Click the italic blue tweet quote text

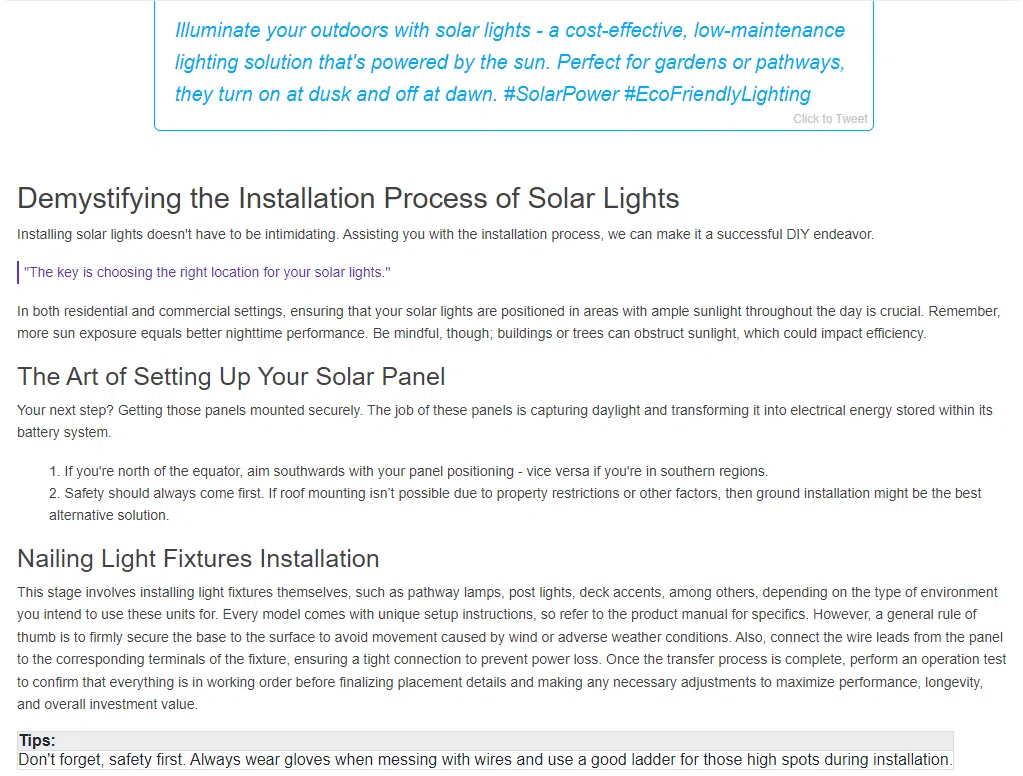click(510, 62)
